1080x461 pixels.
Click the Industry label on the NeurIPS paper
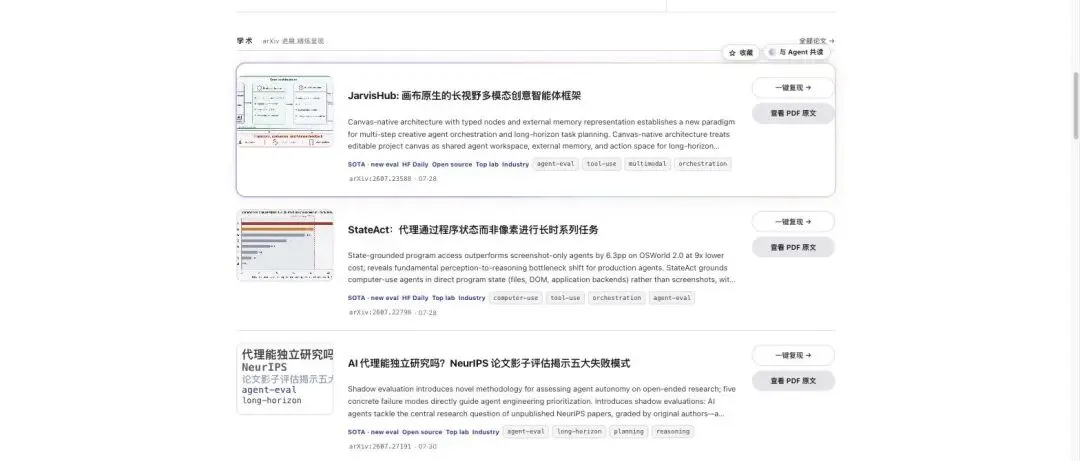[486, 432]
